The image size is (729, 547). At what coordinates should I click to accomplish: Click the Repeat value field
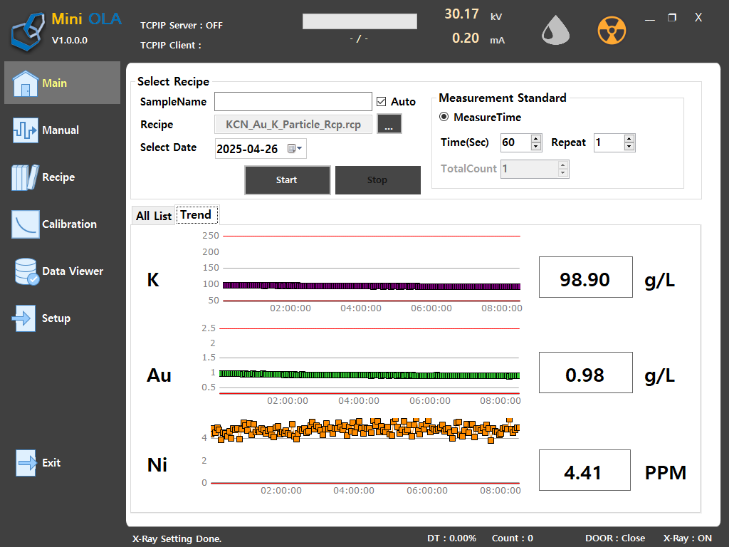pos(609,142)
